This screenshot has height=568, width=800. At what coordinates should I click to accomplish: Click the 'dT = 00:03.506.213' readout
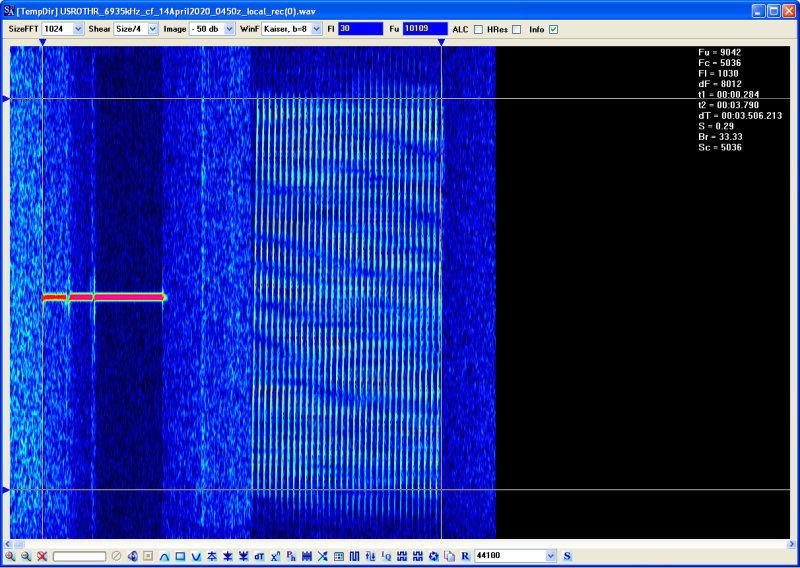point(740,116)
